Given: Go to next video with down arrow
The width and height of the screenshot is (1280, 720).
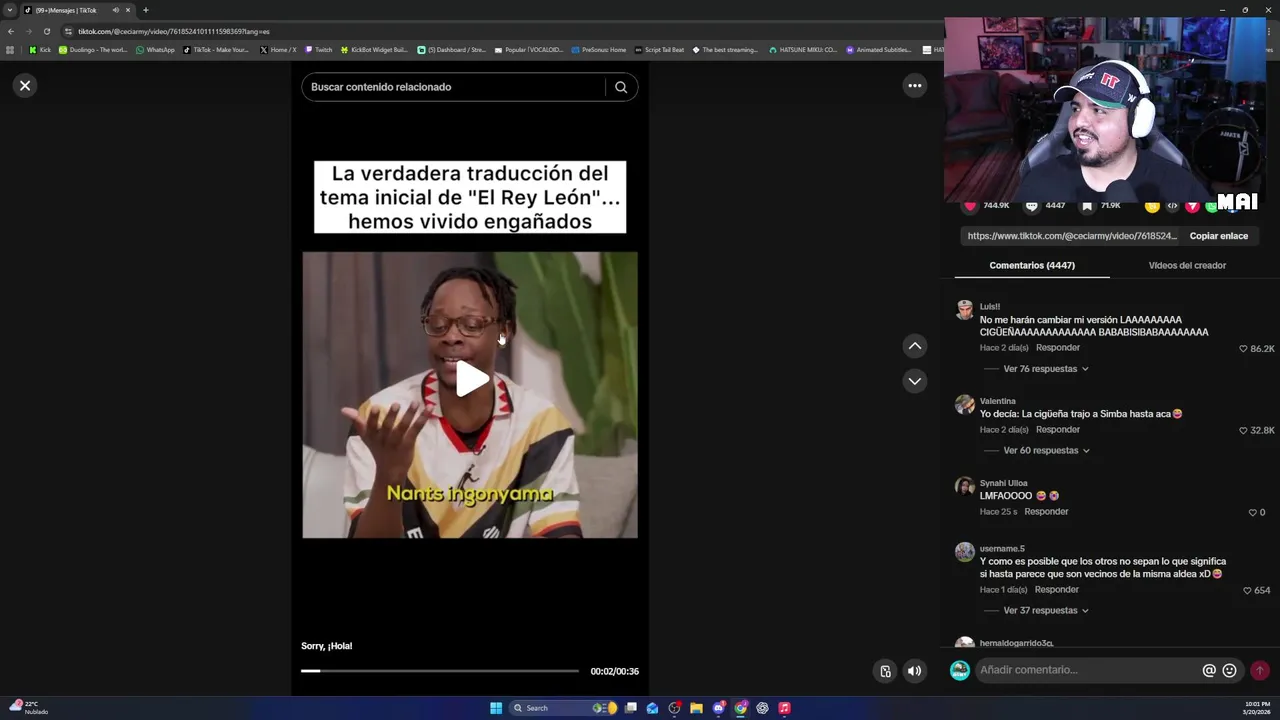Looking at the screenshot, I should 914,381.
